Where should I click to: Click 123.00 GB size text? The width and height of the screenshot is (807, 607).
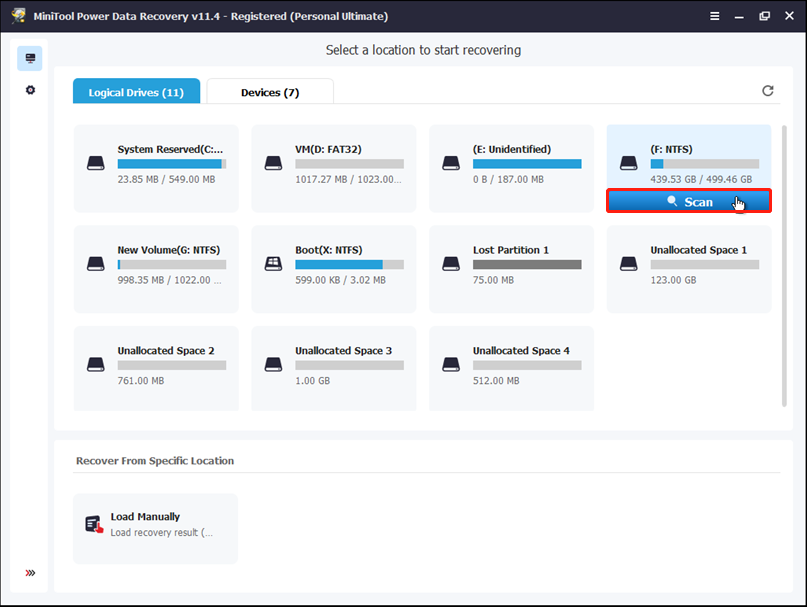point(673,280)
